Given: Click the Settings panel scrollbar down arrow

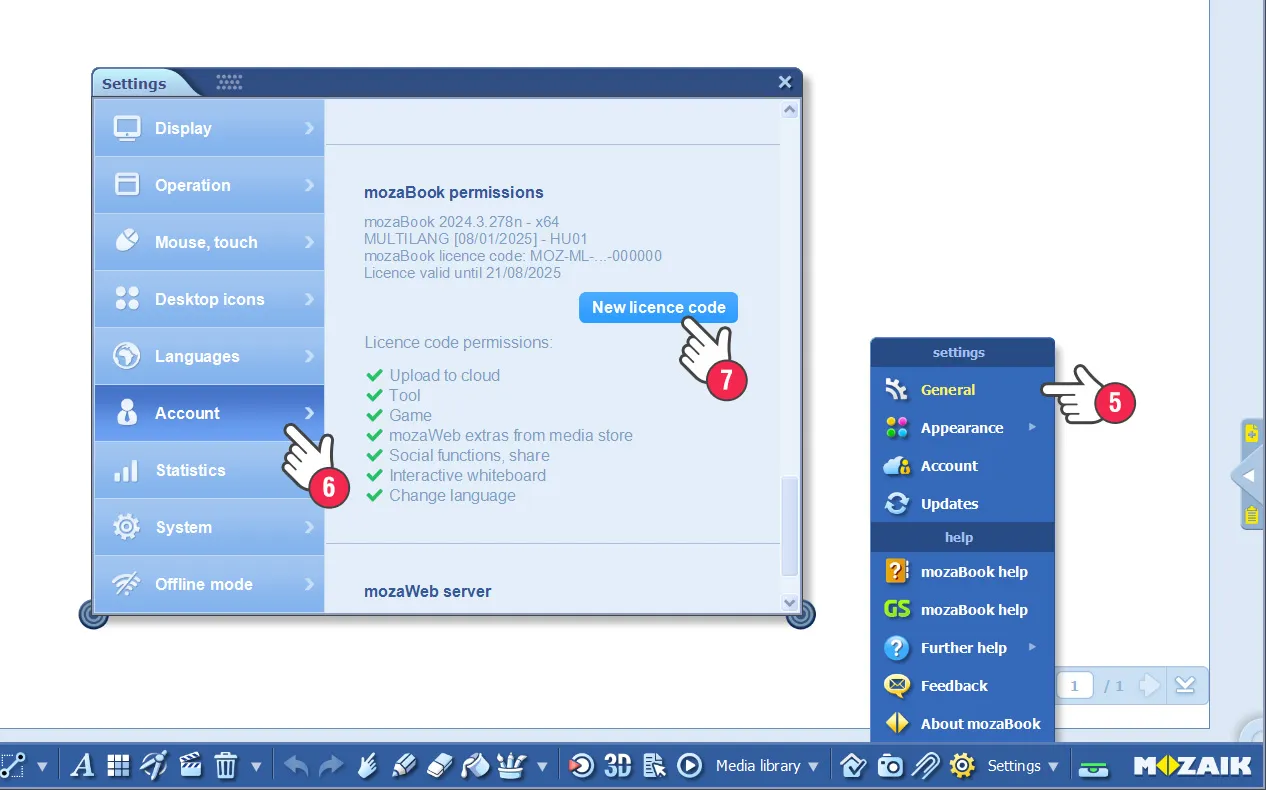Looking at the screenshot, I should (789, 603).
